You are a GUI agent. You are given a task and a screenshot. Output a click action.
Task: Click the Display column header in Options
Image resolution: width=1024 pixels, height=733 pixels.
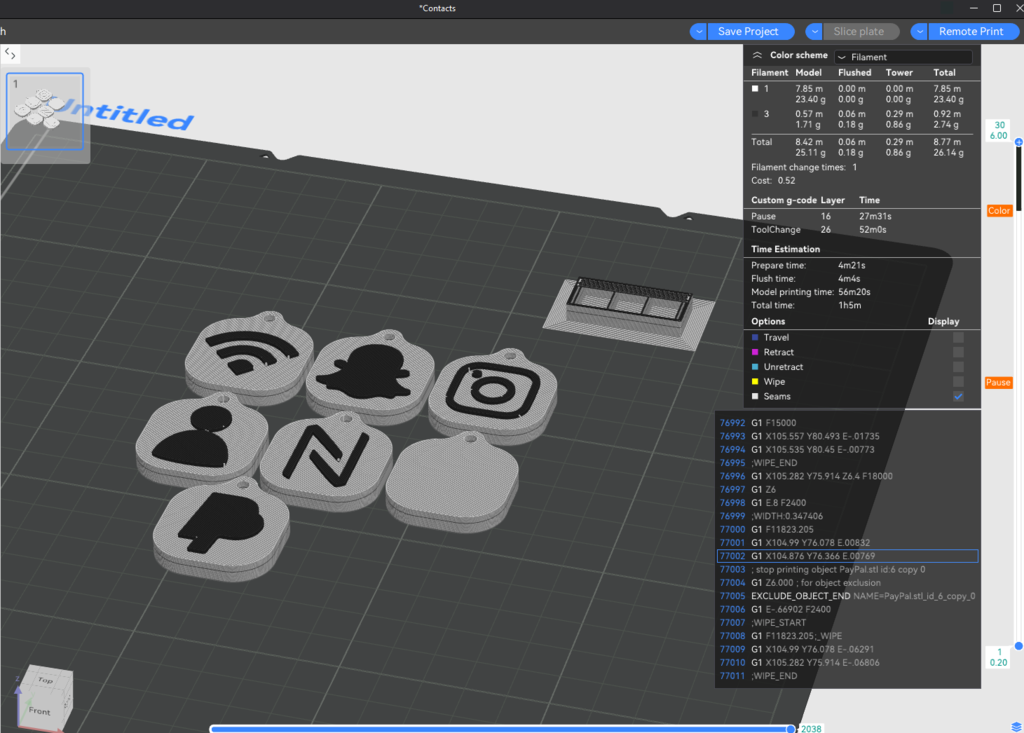pos(943,321)
